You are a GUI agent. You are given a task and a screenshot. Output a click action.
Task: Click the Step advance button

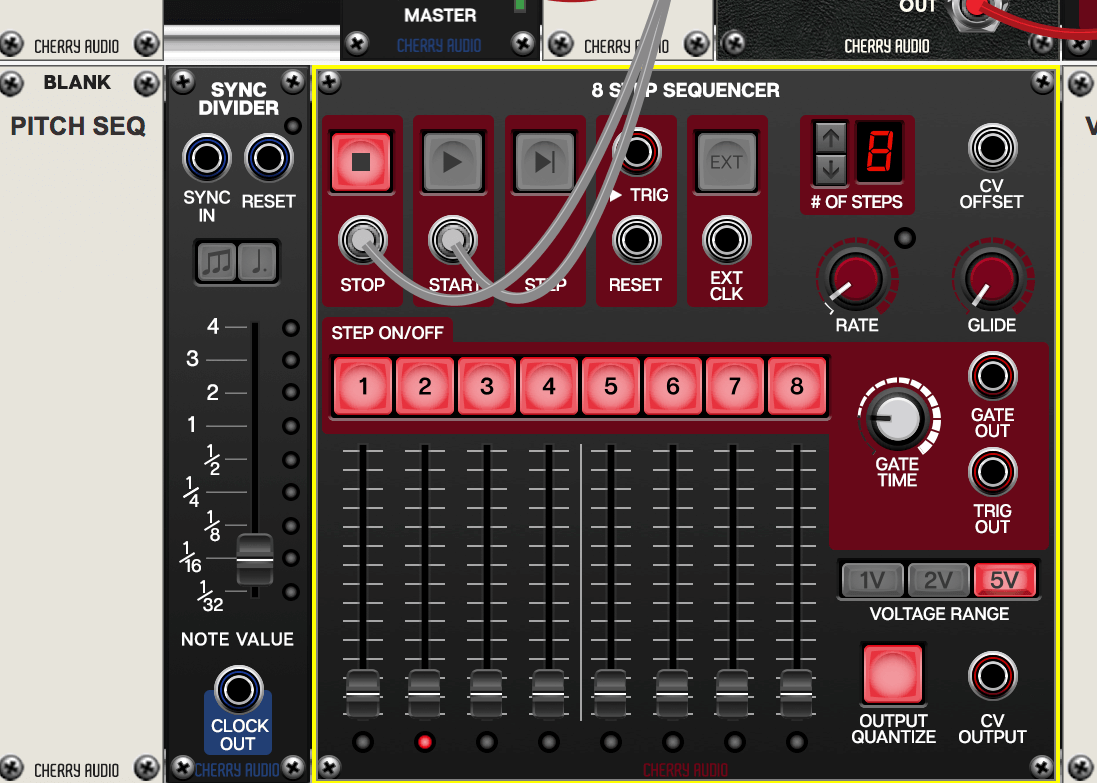tap(545, 162)
